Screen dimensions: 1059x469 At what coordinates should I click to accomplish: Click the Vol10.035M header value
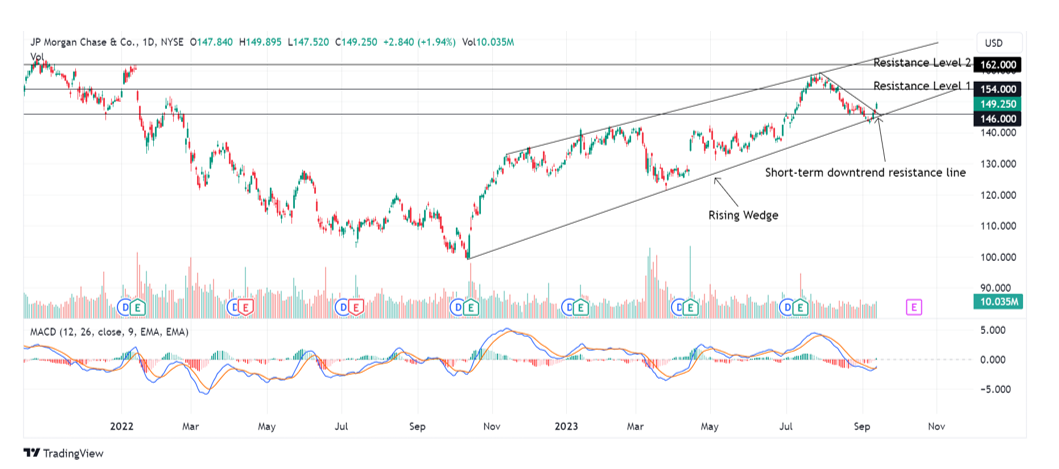click(x=488, y=43)
